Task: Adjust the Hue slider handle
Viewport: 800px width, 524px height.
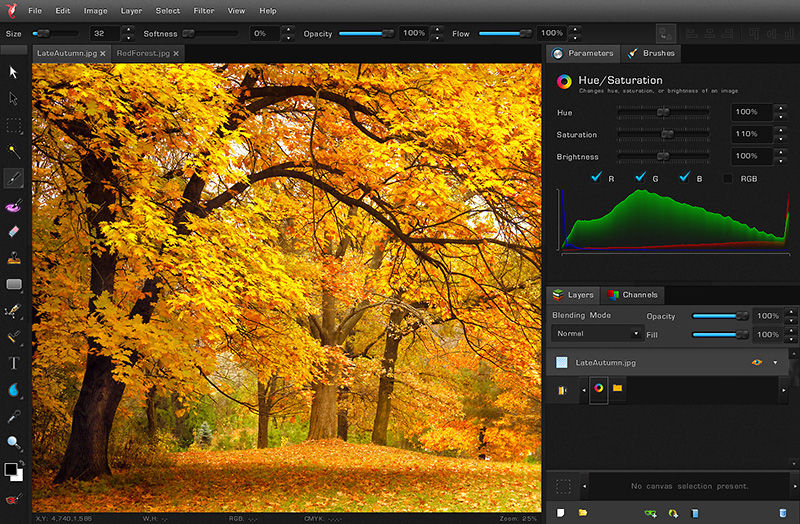Action: coord(662,112)
